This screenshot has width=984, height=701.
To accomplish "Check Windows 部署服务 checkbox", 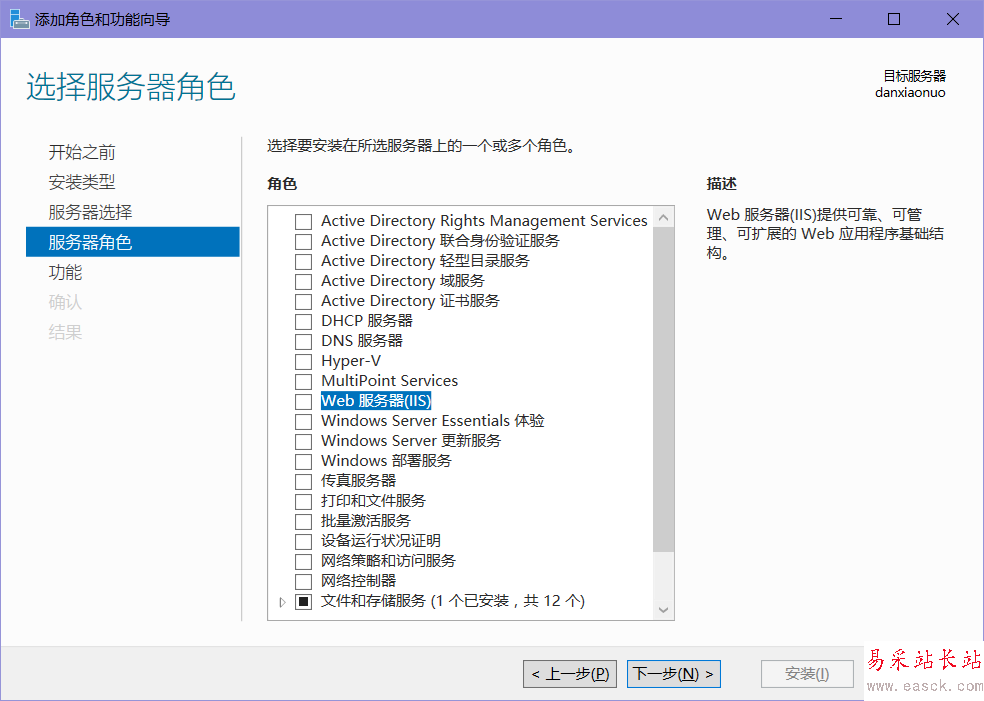I will click(304, 462).
